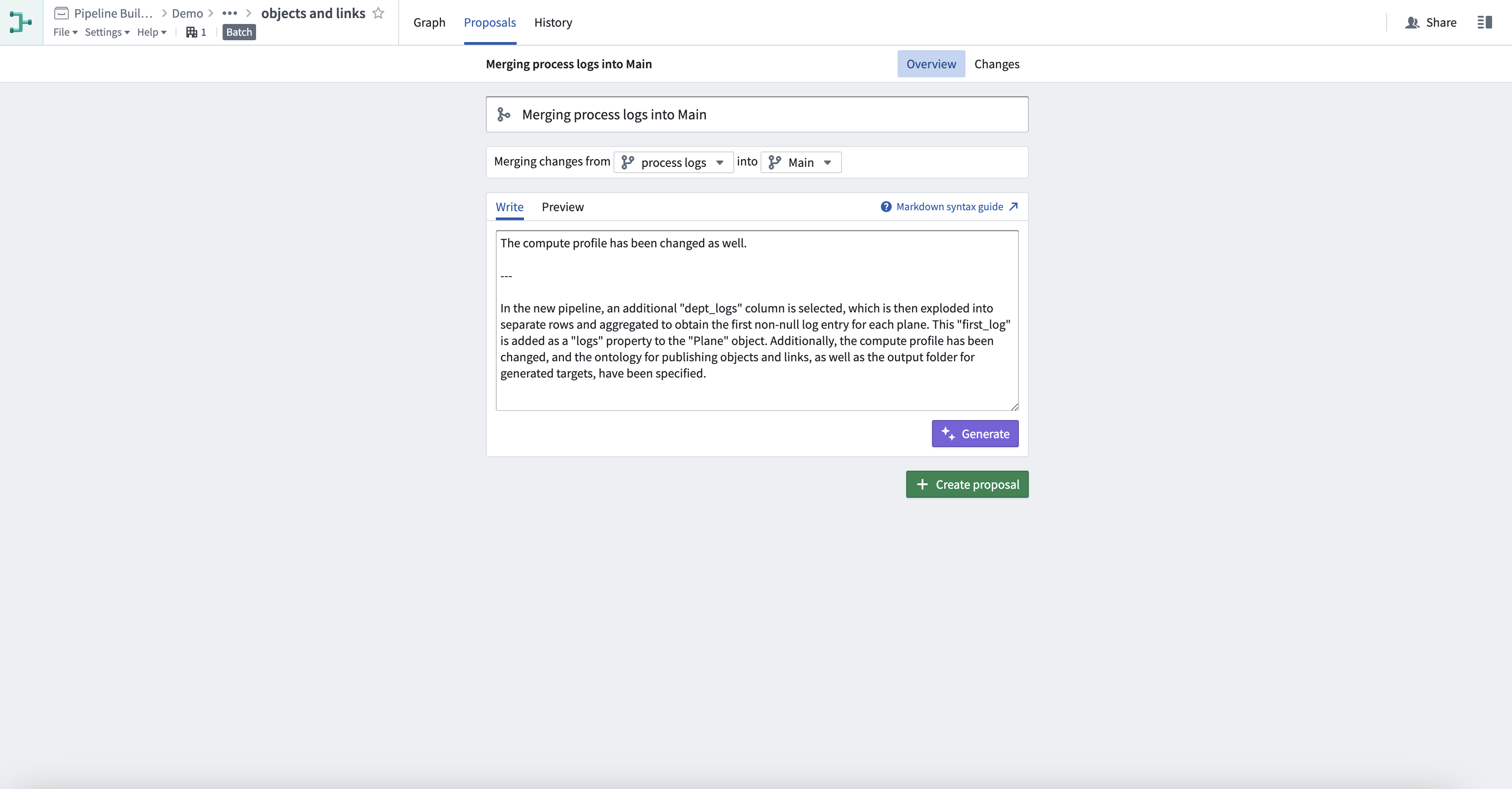Click the organization building icon labeled 1
The image size is (1512, 789).
tap(196, 32)
